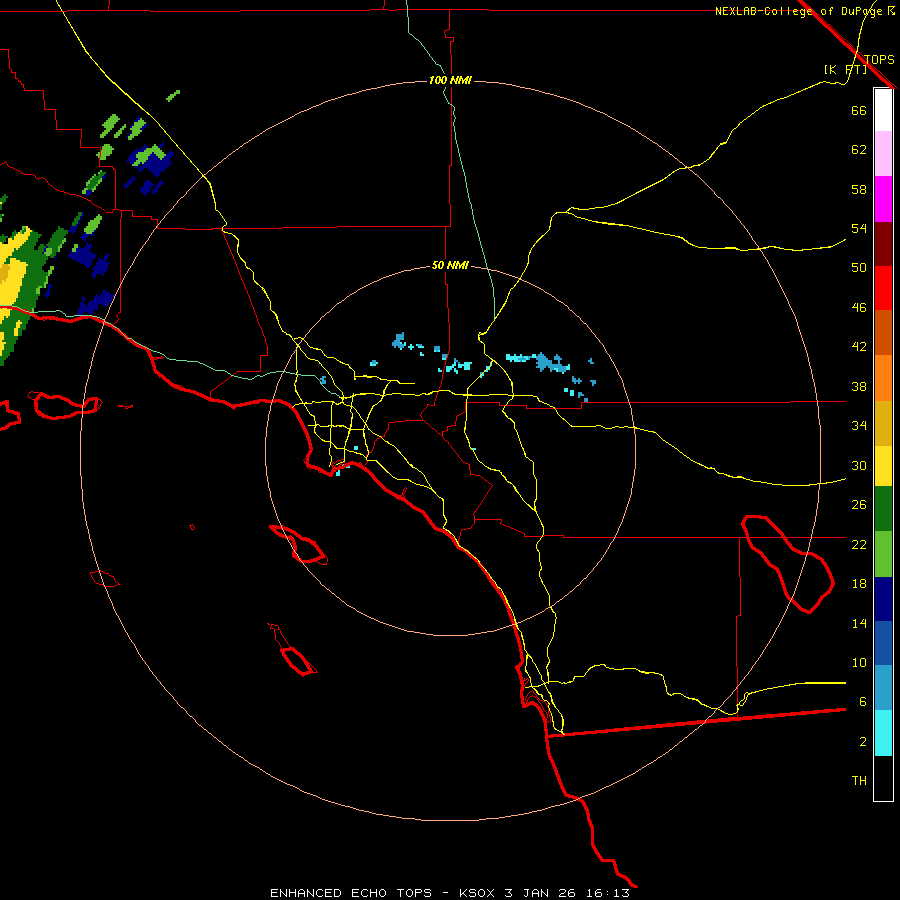This screenshot has height=900, width=900.
Task: Pick the dark orange legend swatch
Action: tap(883, 332)
